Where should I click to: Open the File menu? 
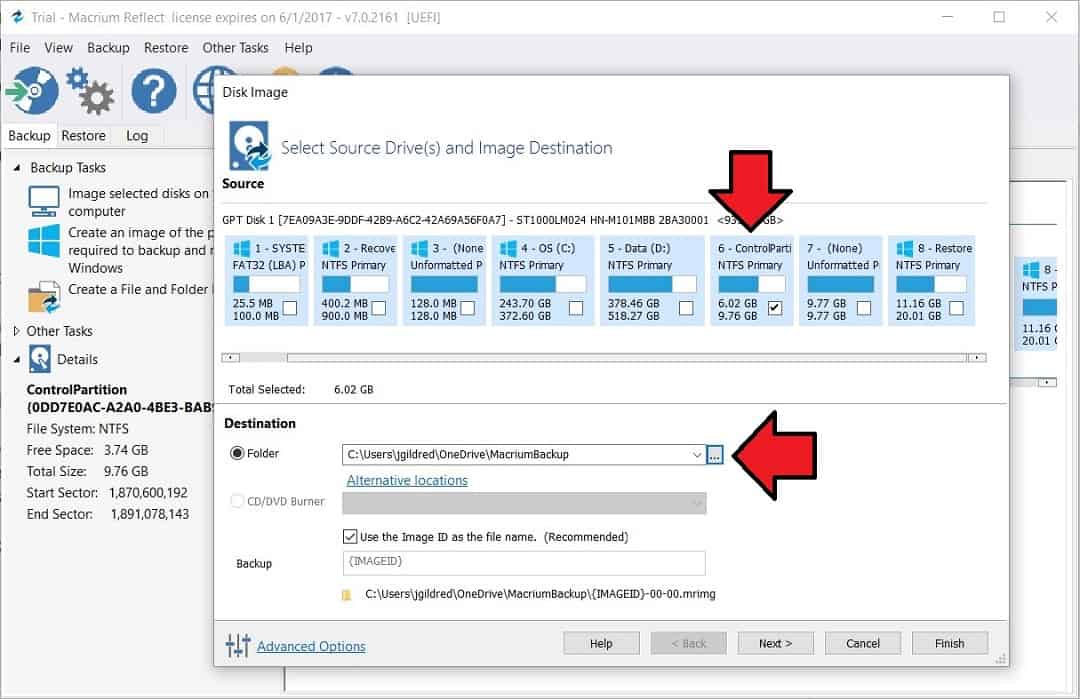coord(19,48)
